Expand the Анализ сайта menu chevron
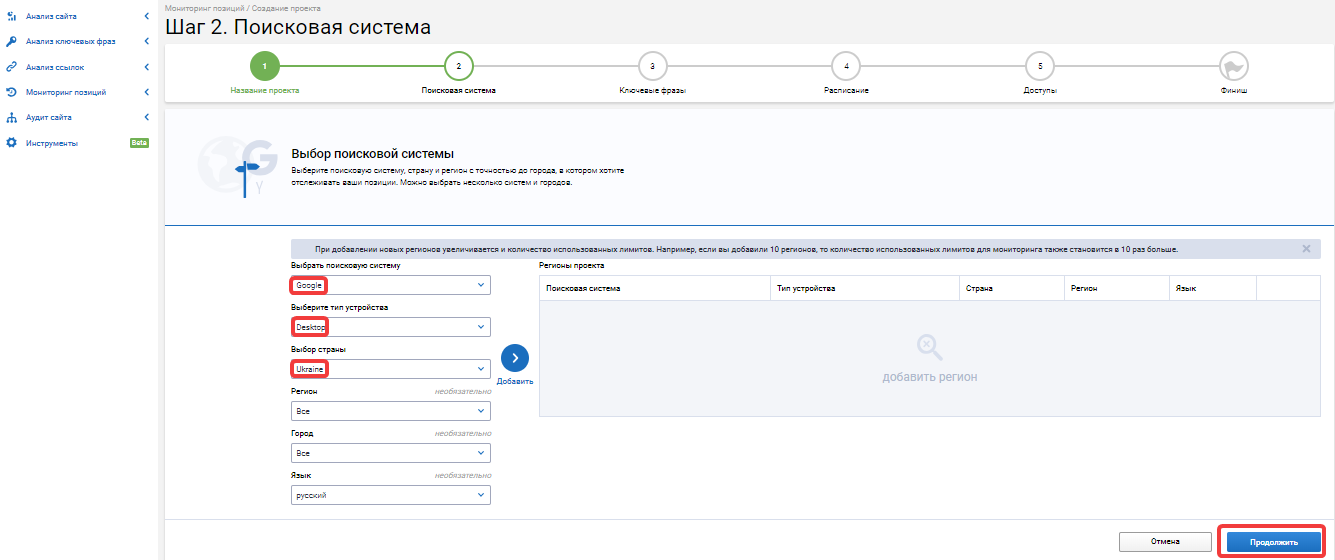Viewport: 1335px width, 560px height. coord(146,17)
